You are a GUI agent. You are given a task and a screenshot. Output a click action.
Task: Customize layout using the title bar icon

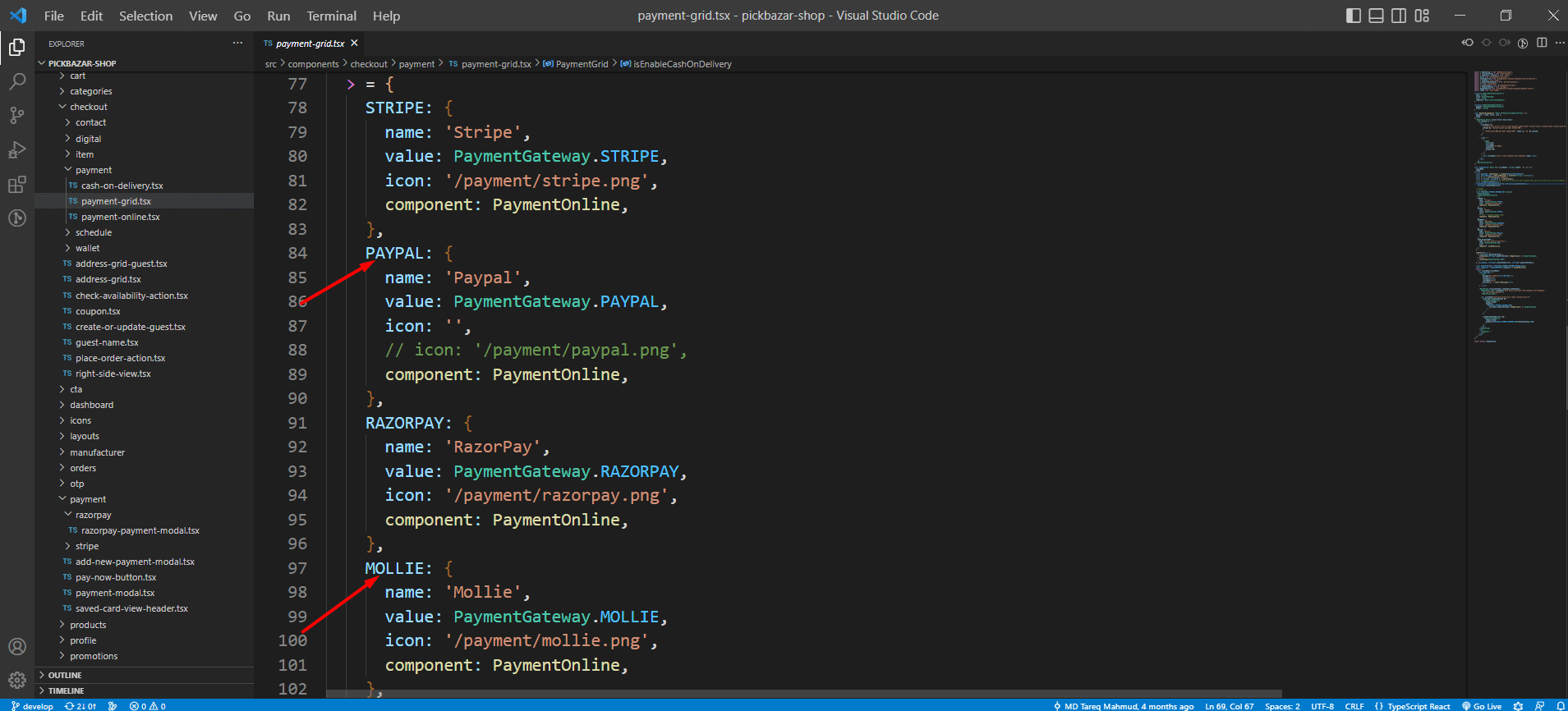[1422, 16]
